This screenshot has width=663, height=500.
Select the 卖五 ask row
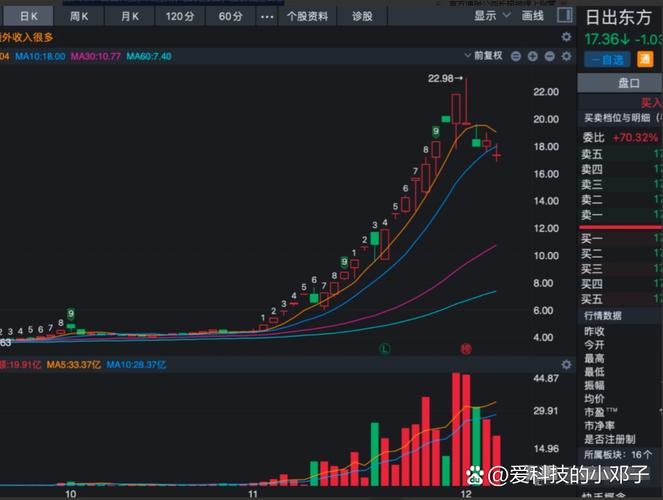[620, 154]
